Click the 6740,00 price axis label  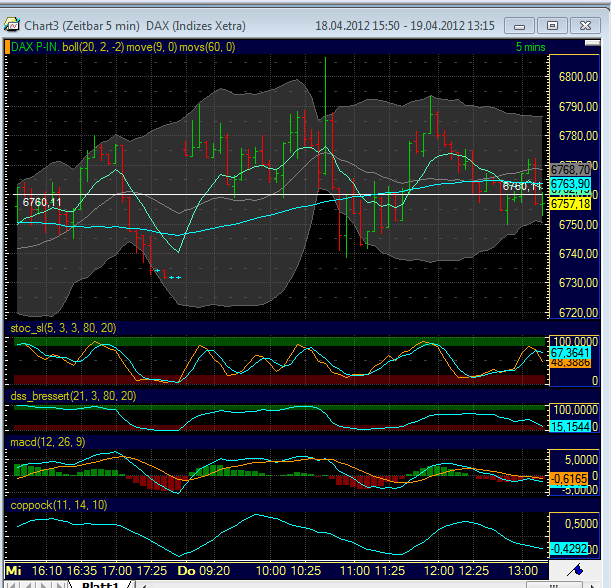(578, 254)
